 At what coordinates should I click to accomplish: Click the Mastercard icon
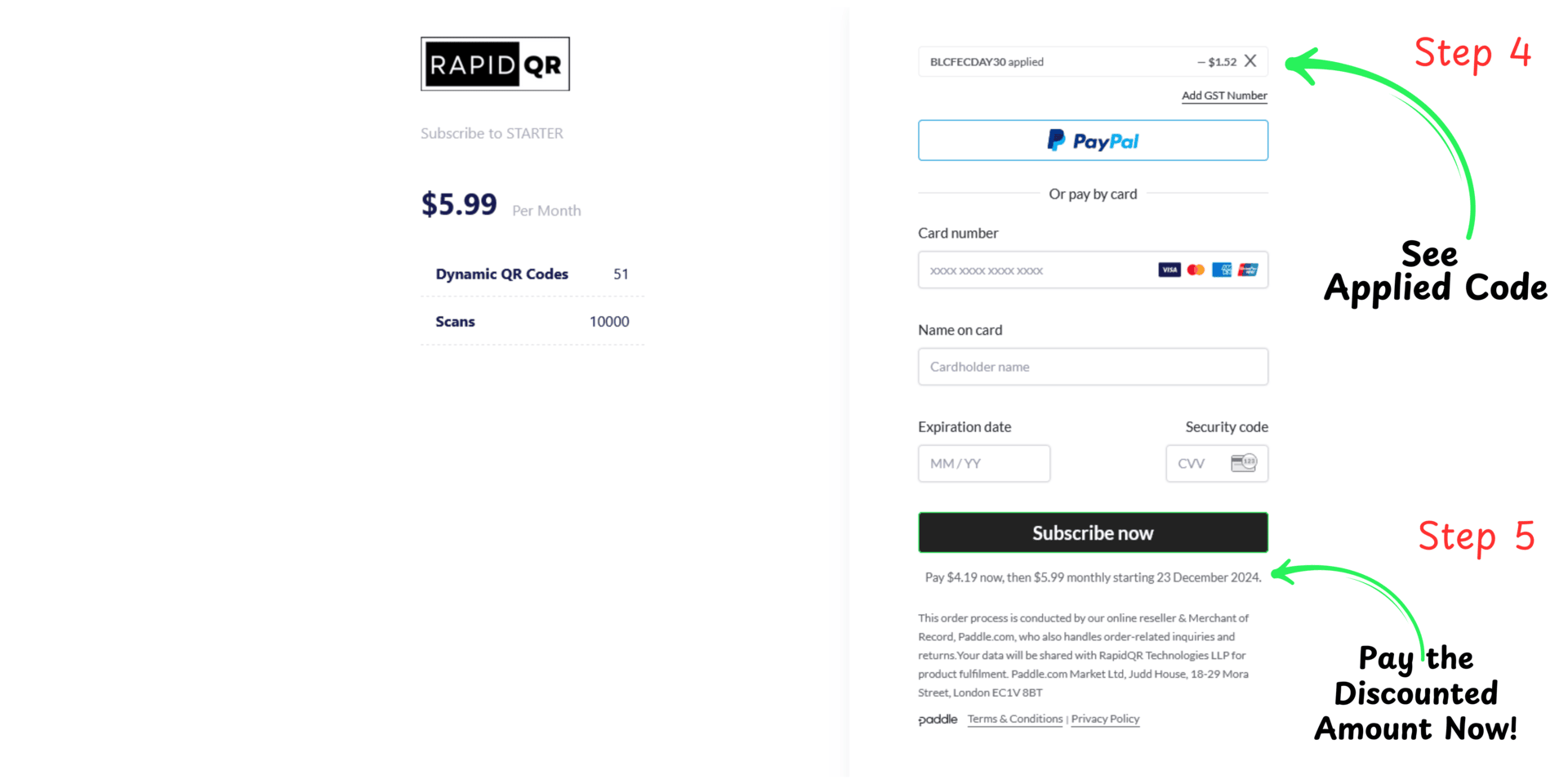(1196, 270)
